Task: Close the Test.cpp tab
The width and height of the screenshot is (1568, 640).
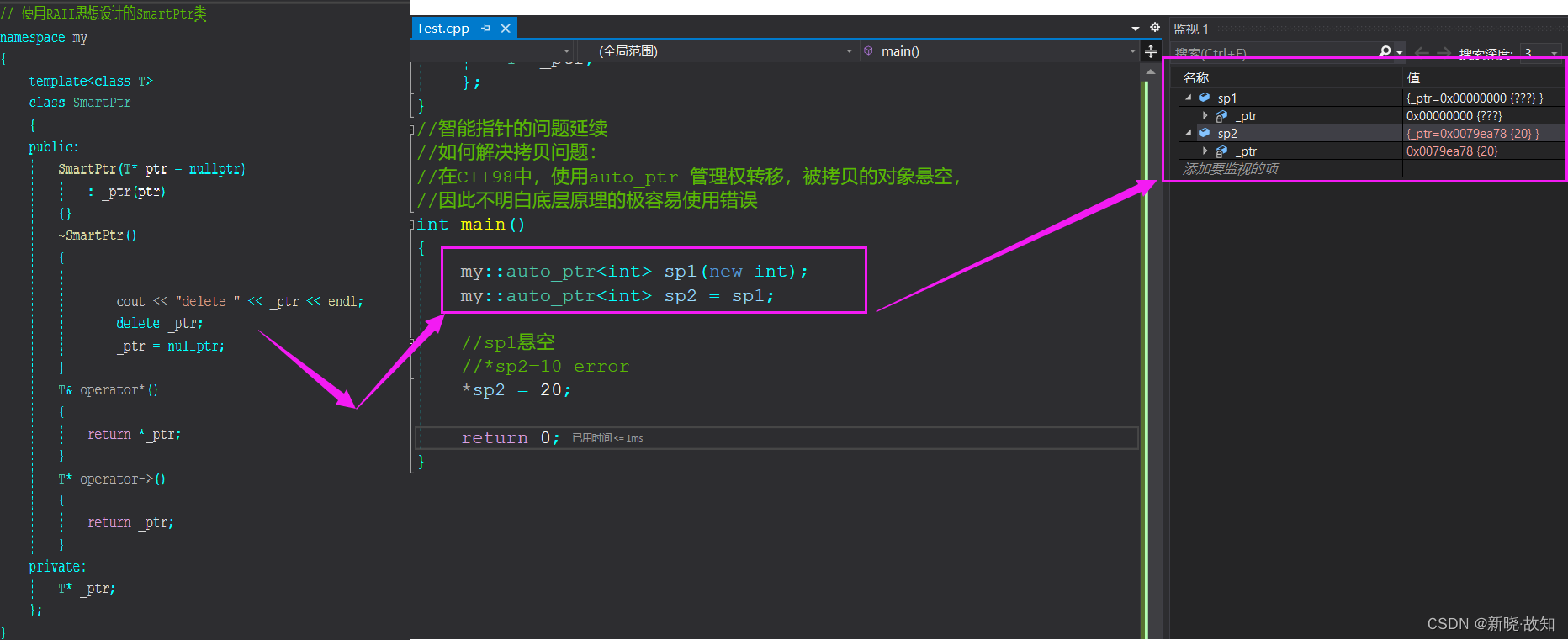Action: point(506,29)
